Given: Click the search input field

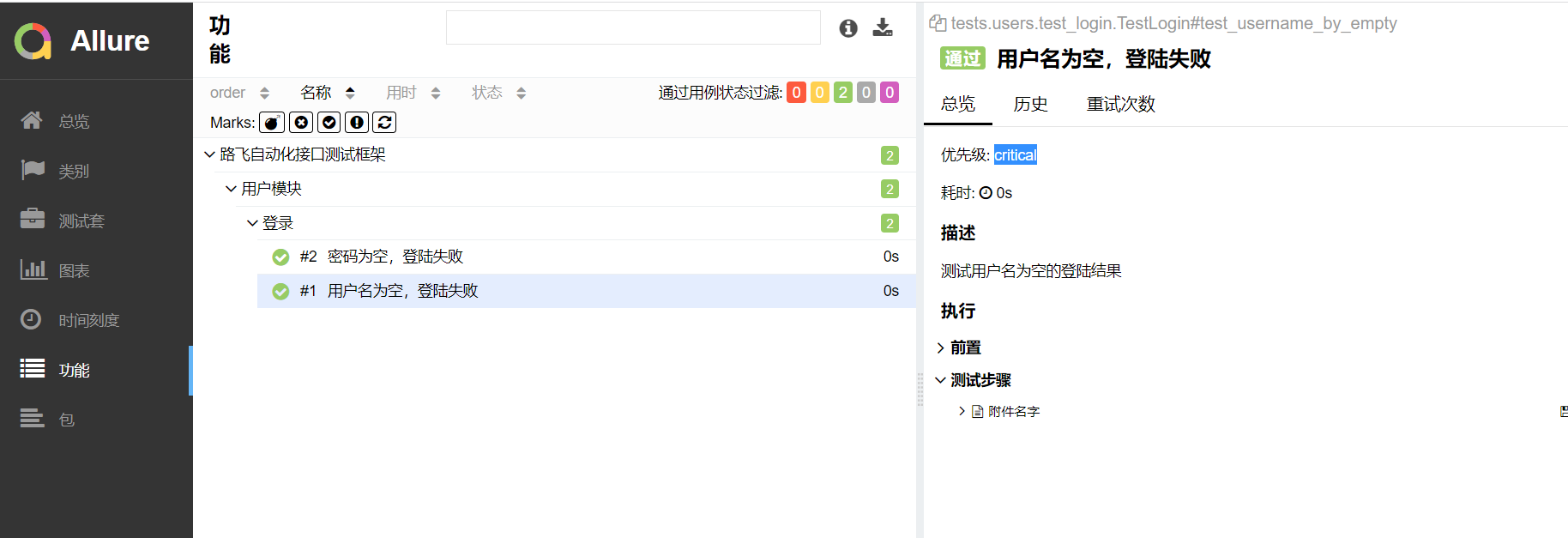Looking at the screenshot, I should pos(633,27).
